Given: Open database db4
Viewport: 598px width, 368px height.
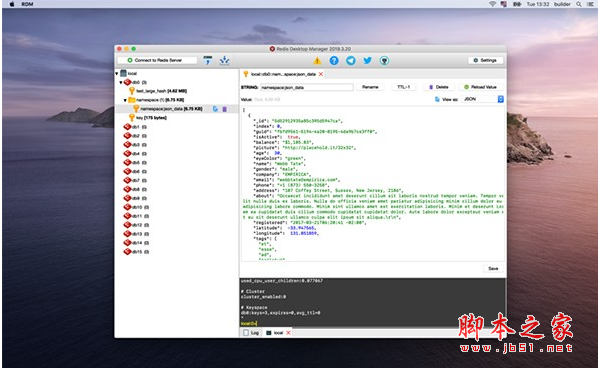Looking at the screenshot, I should [135, 154].
